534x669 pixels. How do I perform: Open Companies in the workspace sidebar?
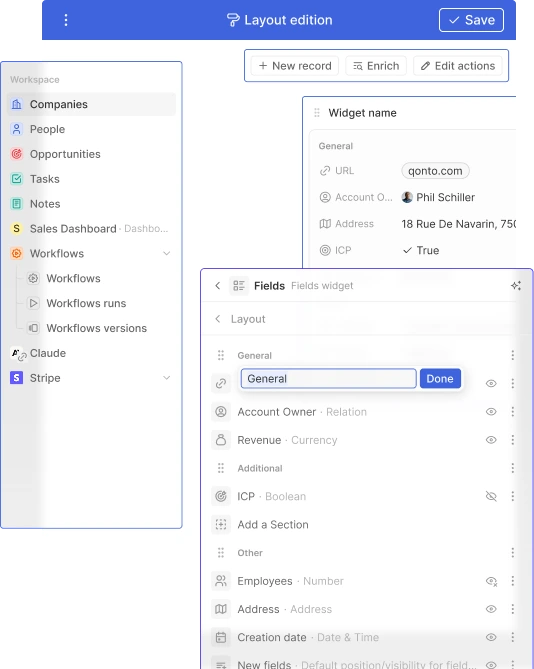click(x=91, y=104)
